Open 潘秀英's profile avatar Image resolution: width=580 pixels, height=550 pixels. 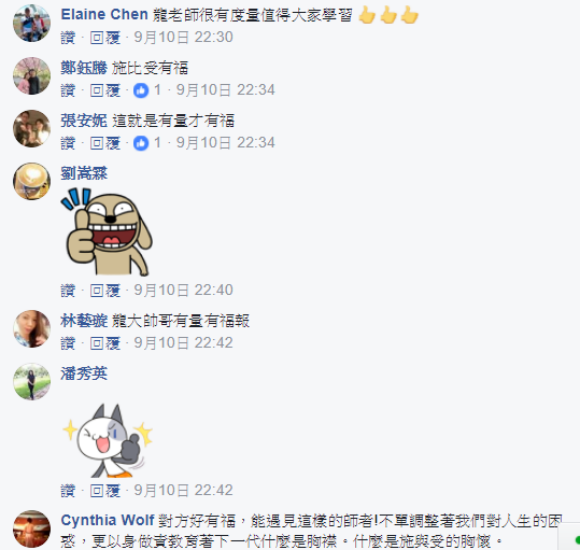pos(31,382)
